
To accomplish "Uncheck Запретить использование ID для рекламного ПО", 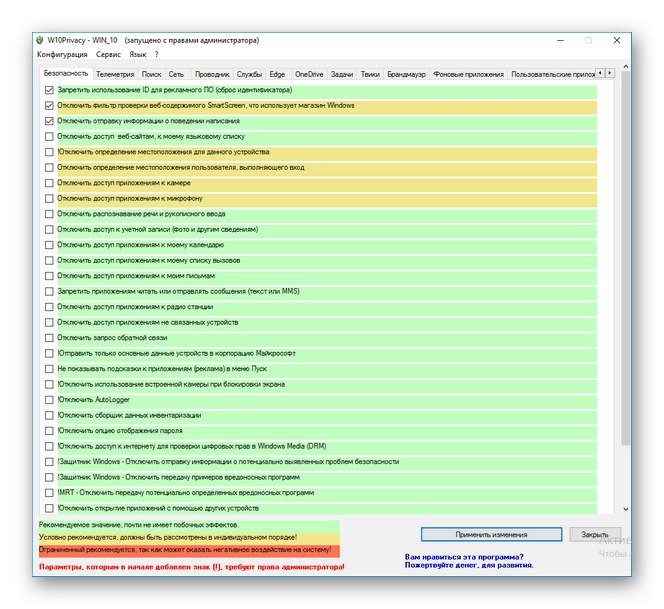I will click(x=49, y=90).
